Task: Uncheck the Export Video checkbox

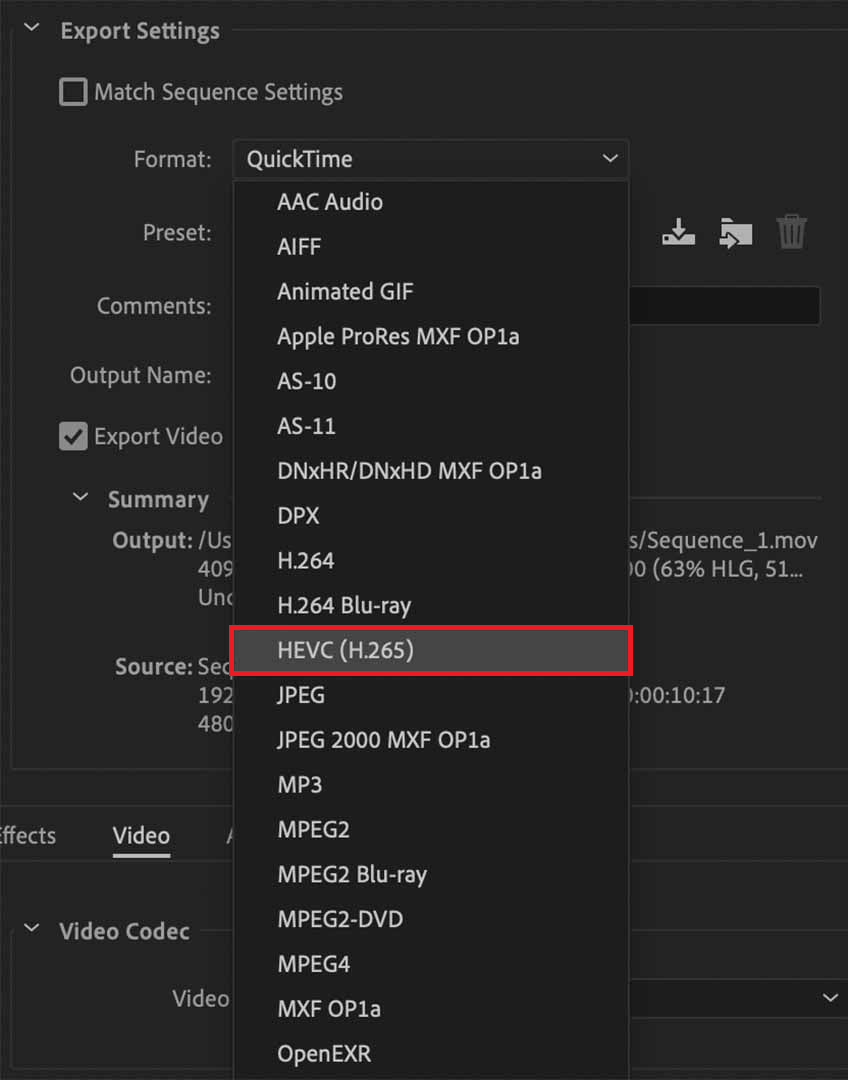Action: click(73, 436)
